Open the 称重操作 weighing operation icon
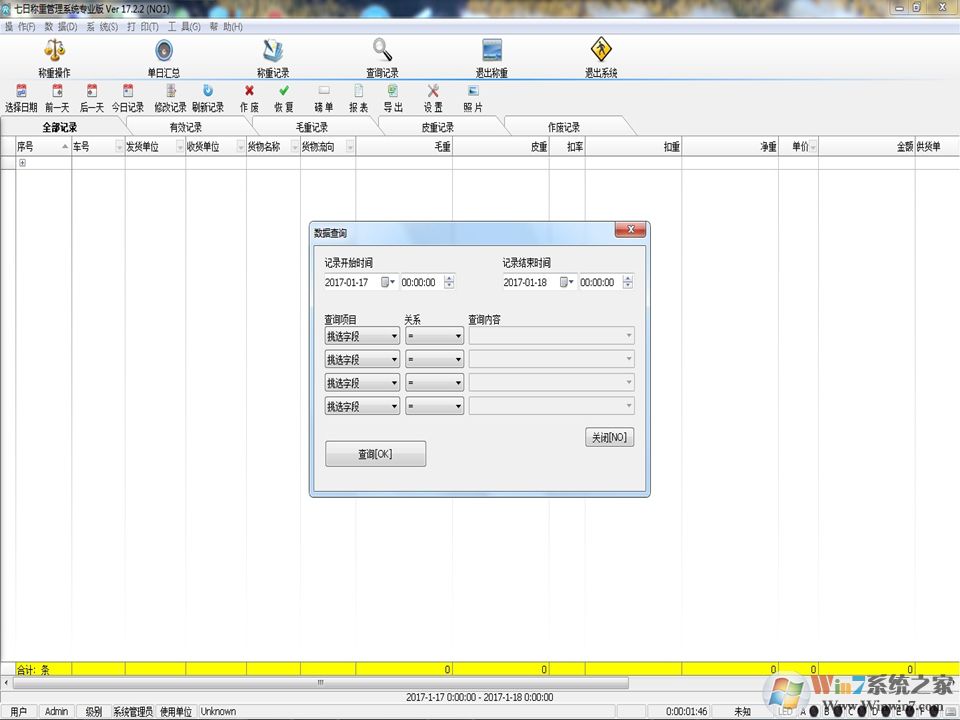Viewport: 960px width, 720px height. coord(54,51)
